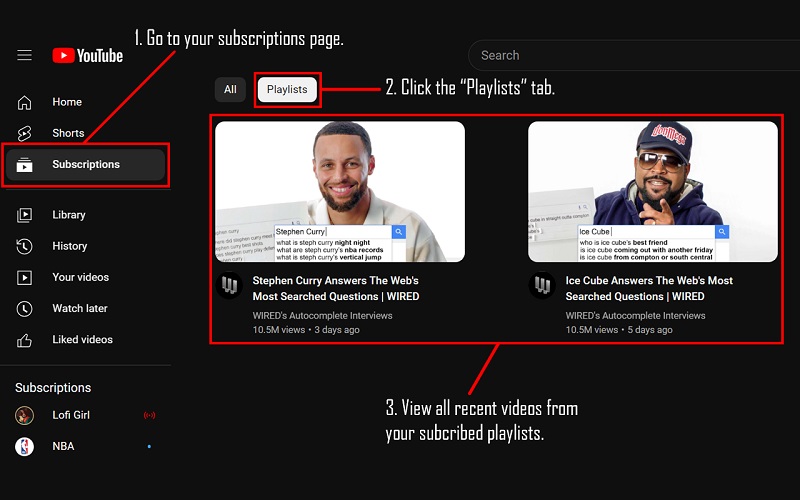
Task: Open History in the sidebar
Action: click(x=69, y=246)
